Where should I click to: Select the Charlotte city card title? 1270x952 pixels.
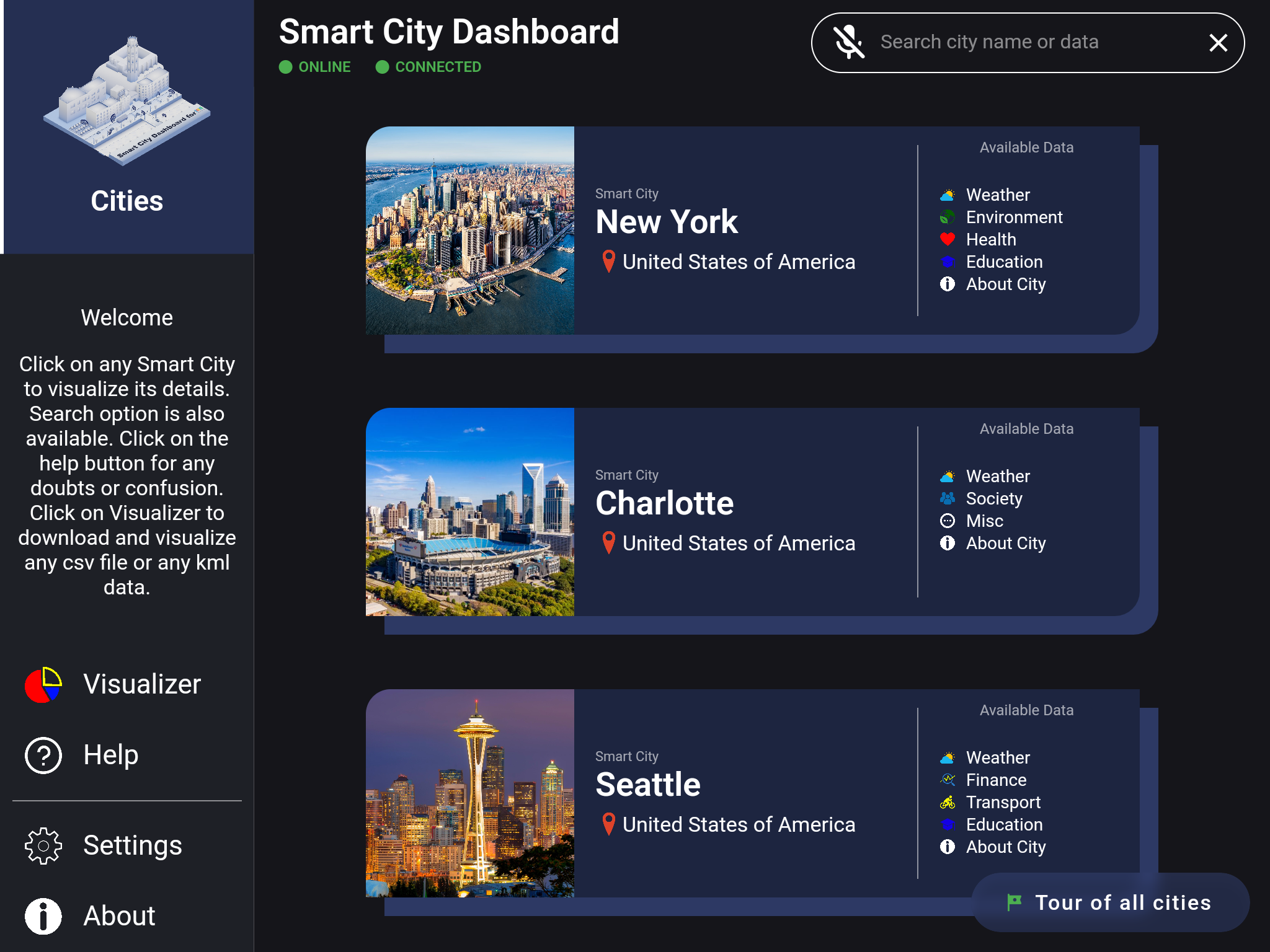pyautogui.click(x=664, y=503)
